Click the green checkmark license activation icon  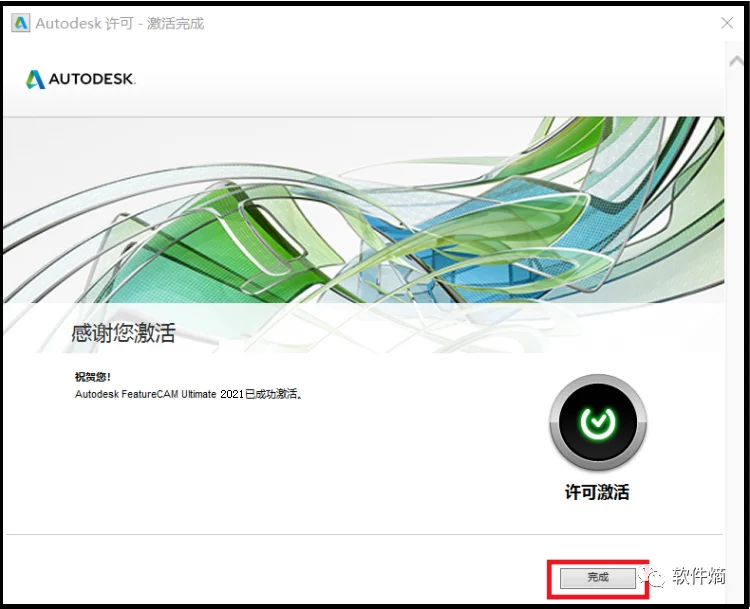(x=598, y=423)
